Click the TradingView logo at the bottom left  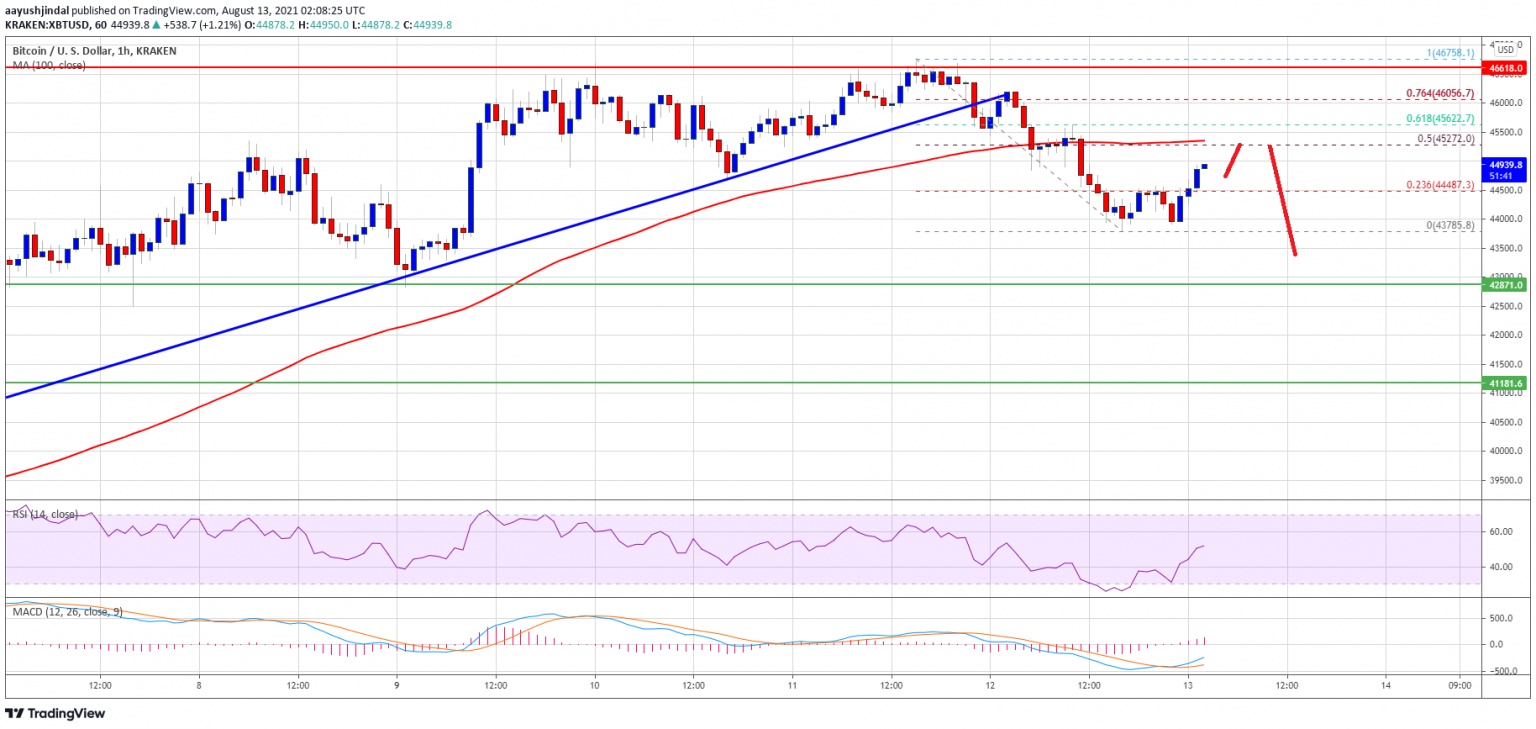[55, 714]
